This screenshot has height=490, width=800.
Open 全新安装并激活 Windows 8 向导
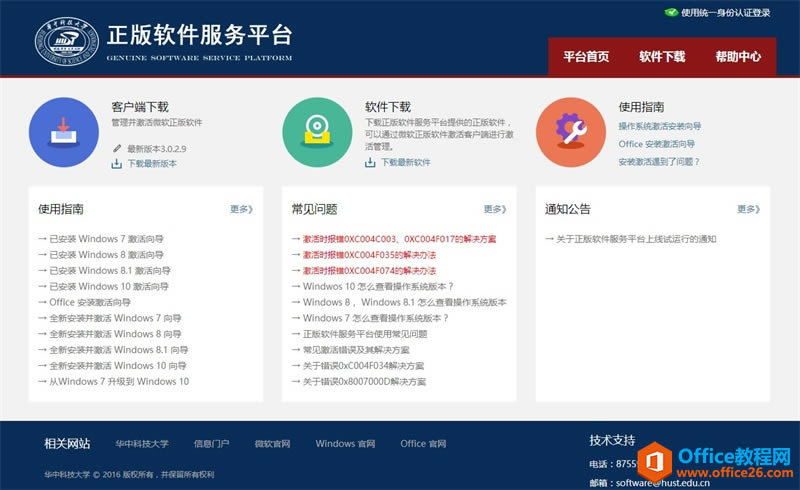[x=115, y=334]
